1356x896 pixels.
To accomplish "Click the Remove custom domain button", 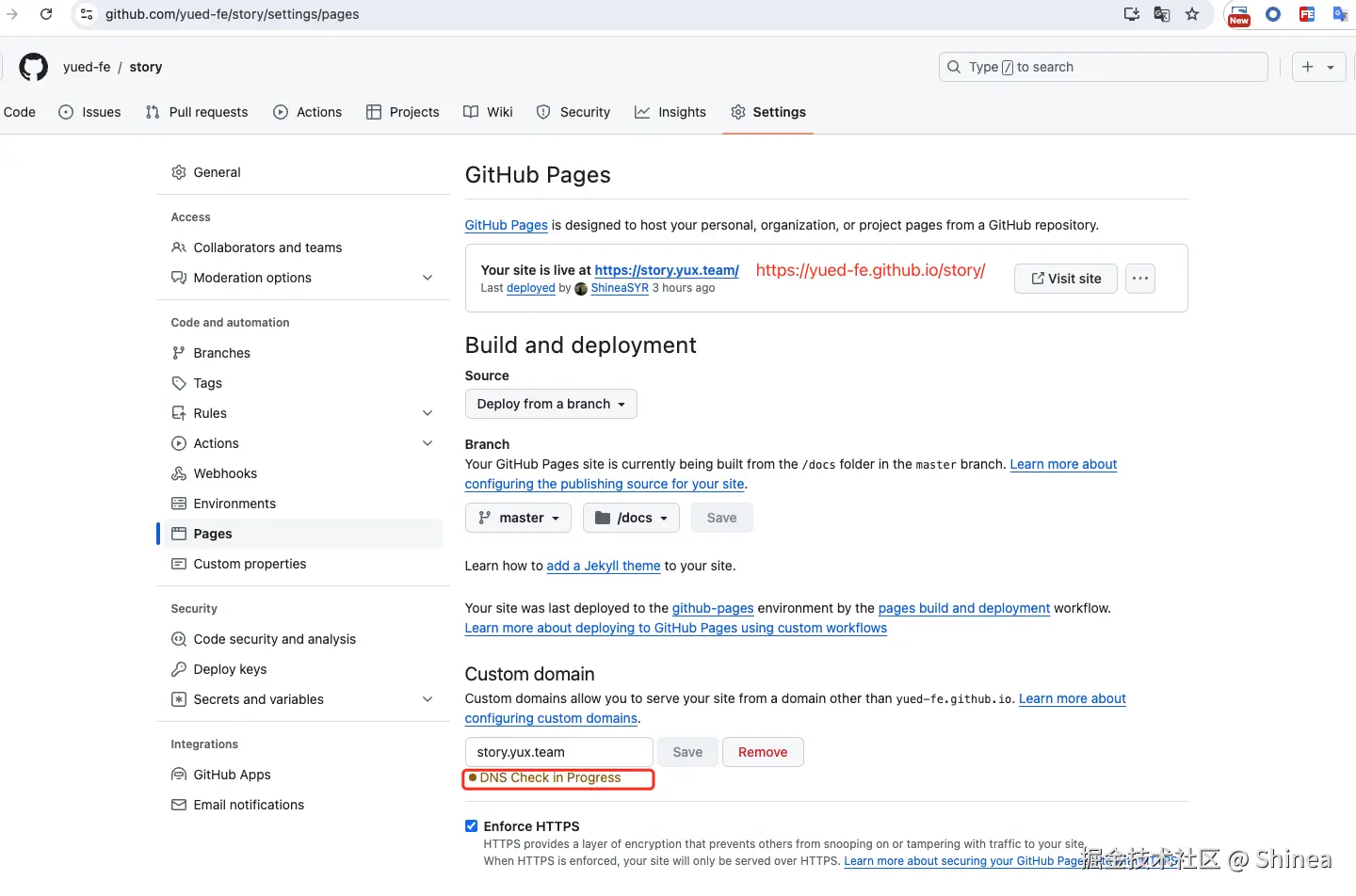I will [763, 752].
